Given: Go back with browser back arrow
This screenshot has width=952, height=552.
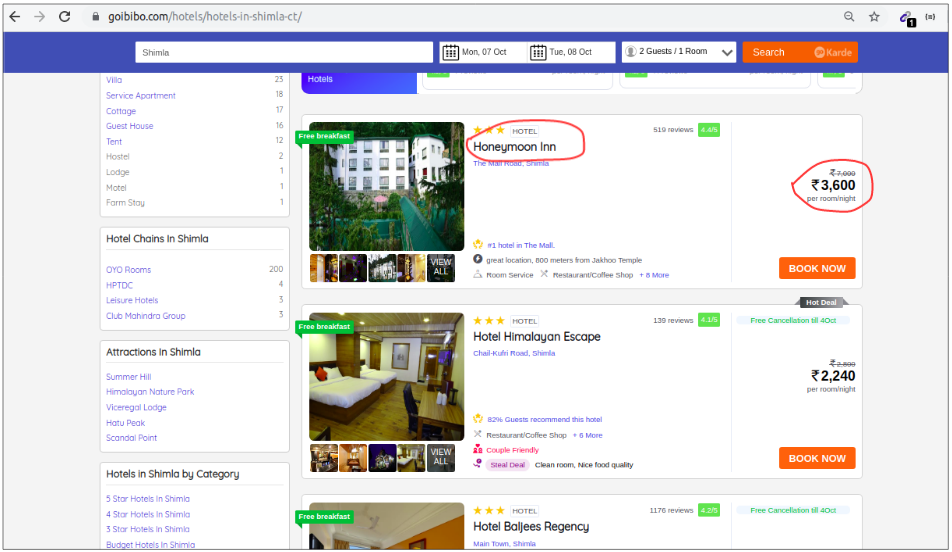Looking at the screenshot, I should click(x=15, y=17).
